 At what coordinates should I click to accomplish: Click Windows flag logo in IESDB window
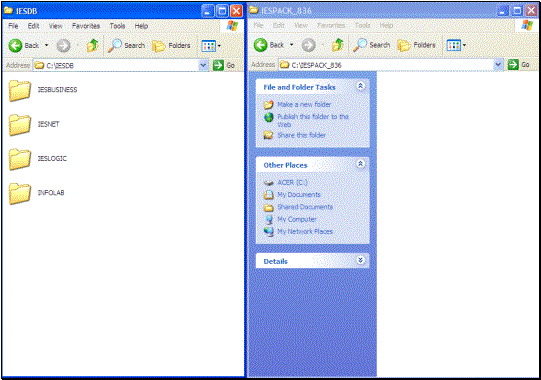[x=232, y=26]
